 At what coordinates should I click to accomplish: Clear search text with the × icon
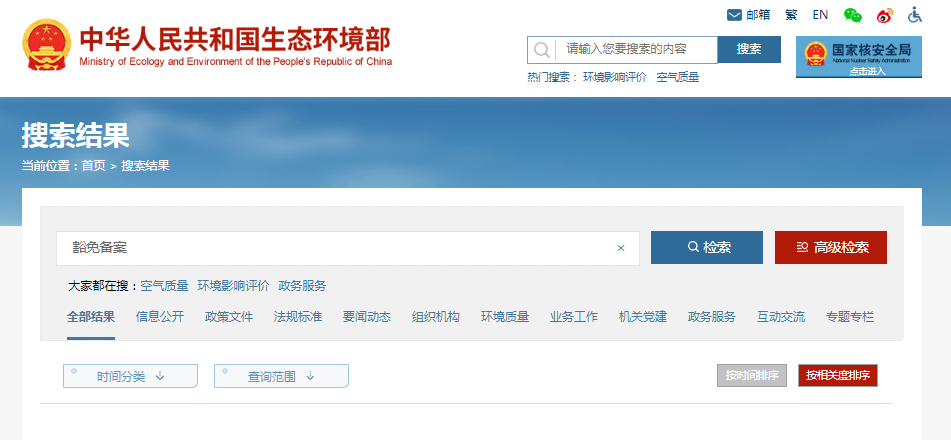(x=620, y=248)
